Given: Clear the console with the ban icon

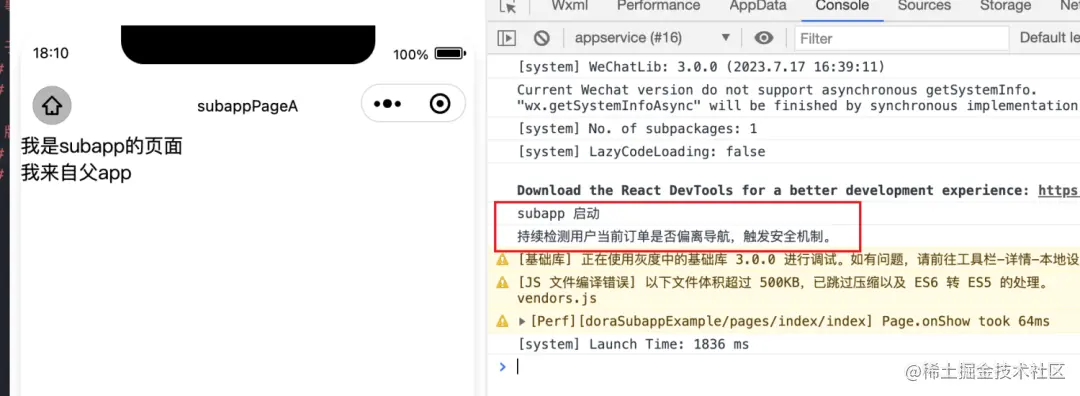Looking at the screenshot, I should pos(542,39).
